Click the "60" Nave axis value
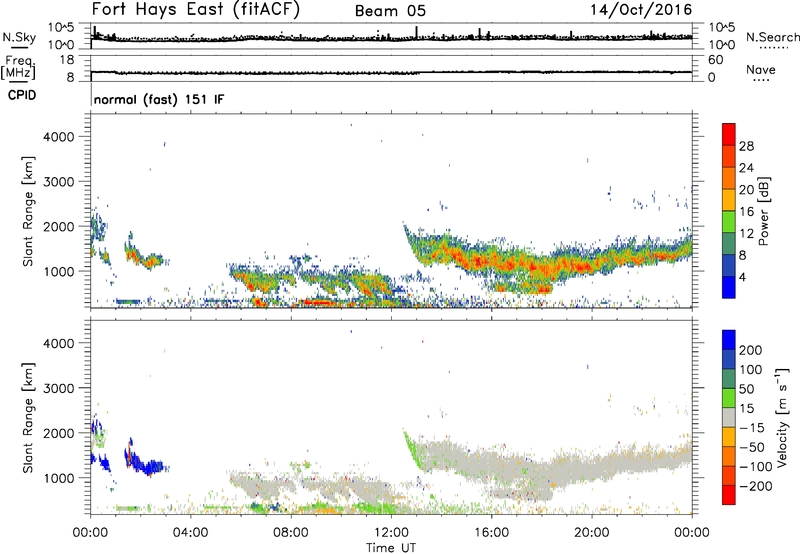This screenshot has width=800, height=554. (x=715, y=60)
